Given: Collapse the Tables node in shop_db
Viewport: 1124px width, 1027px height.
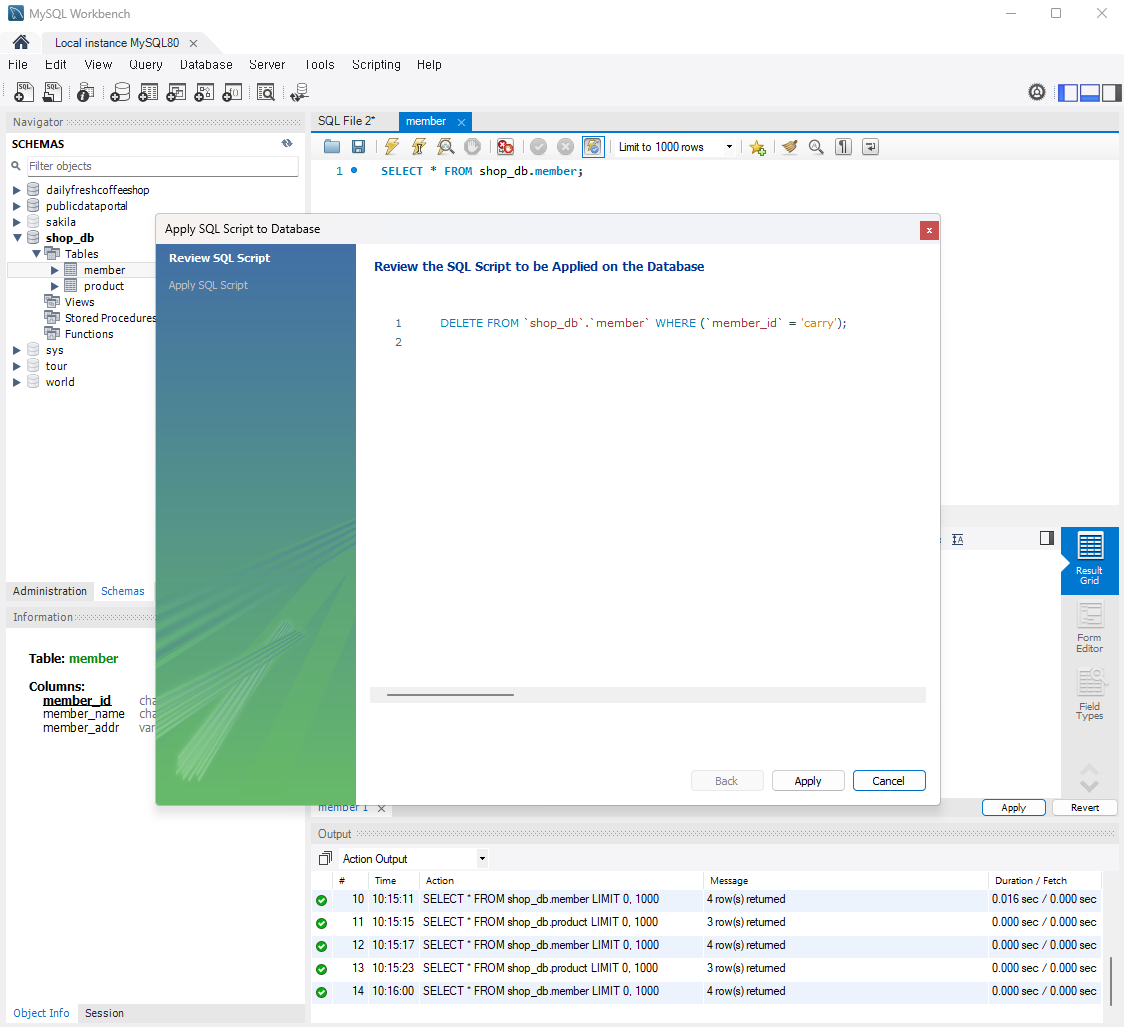Looking at the screenshot, I should click(36, 254).
